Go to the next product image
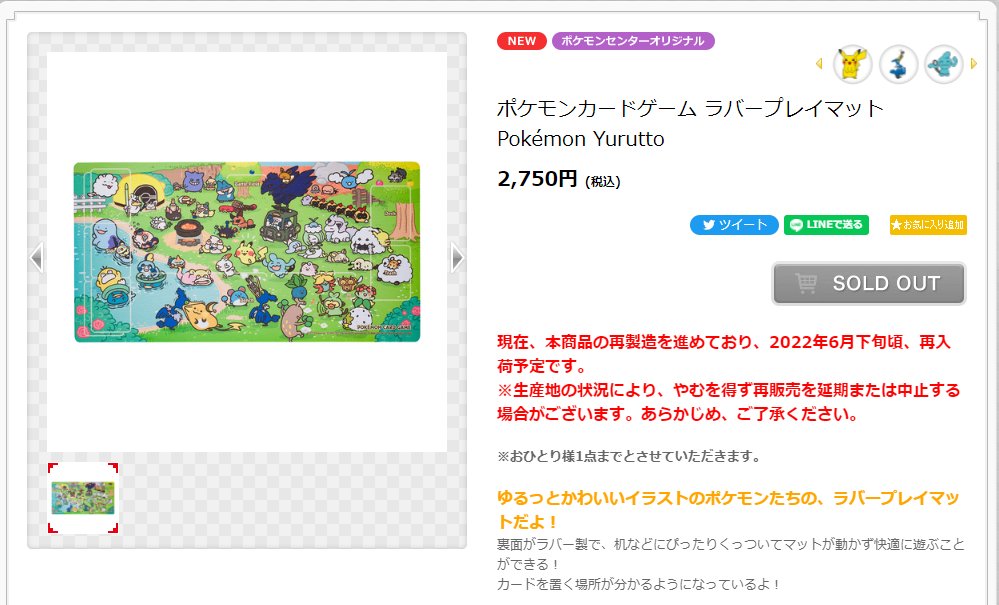 457,257
